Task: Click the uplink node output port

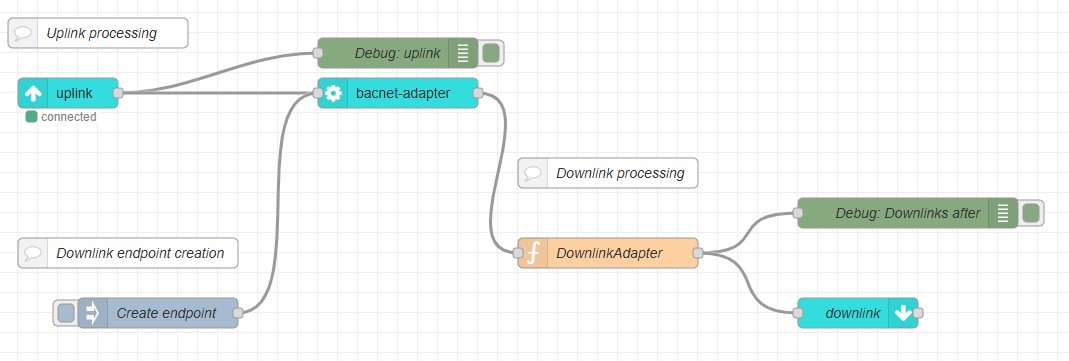Action: (118, 93)
